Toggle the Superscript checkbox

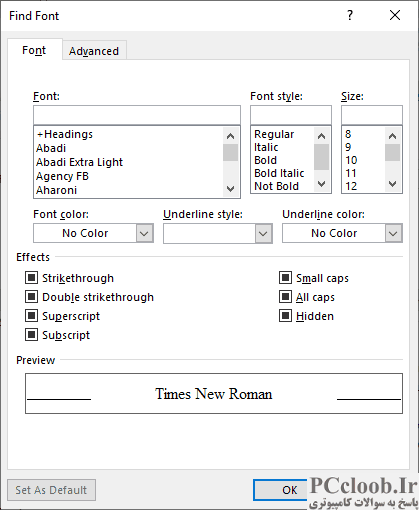[31, 316]
